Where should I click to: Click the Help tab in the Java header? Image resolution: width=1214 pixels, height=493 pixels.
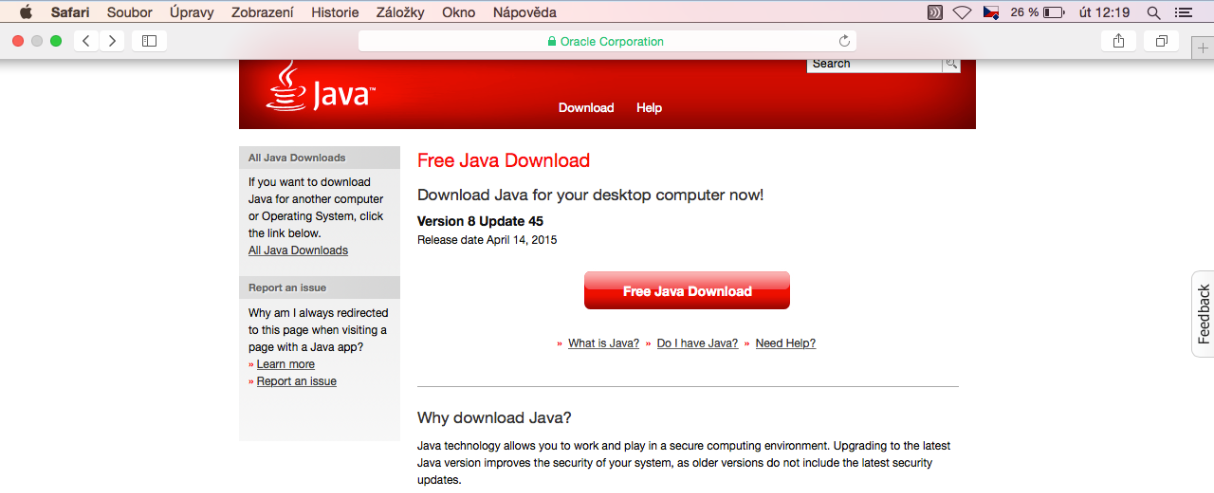click(x=649, y=108)
